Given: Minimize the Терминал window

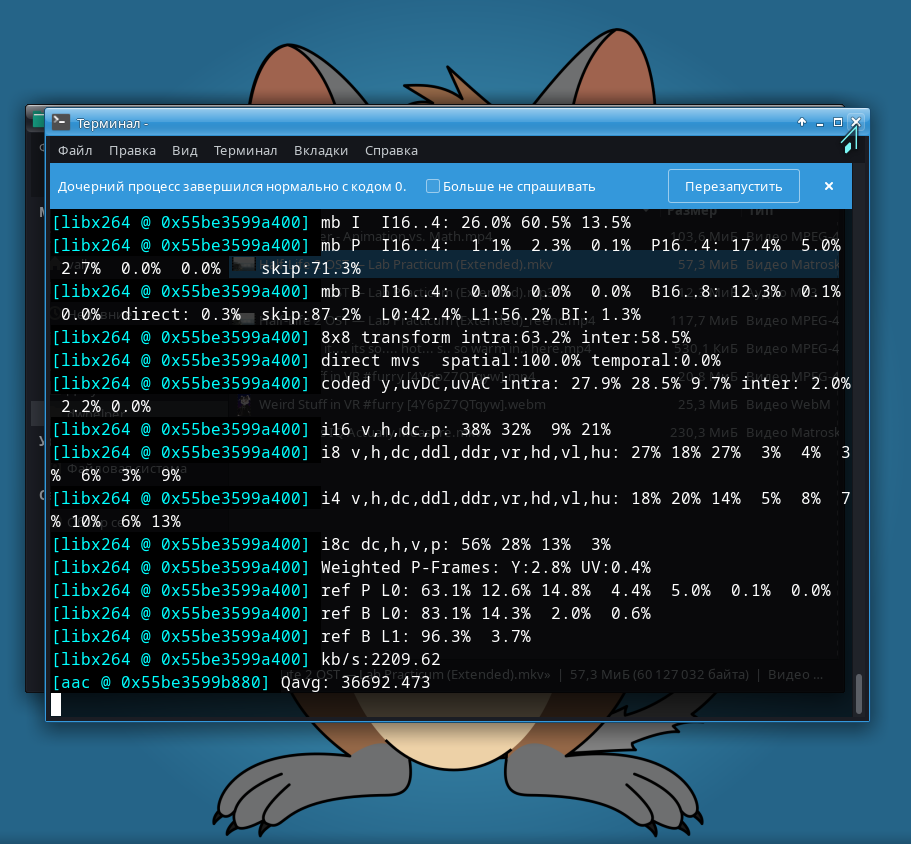Looking at the screenshot, I should point(820,123).
